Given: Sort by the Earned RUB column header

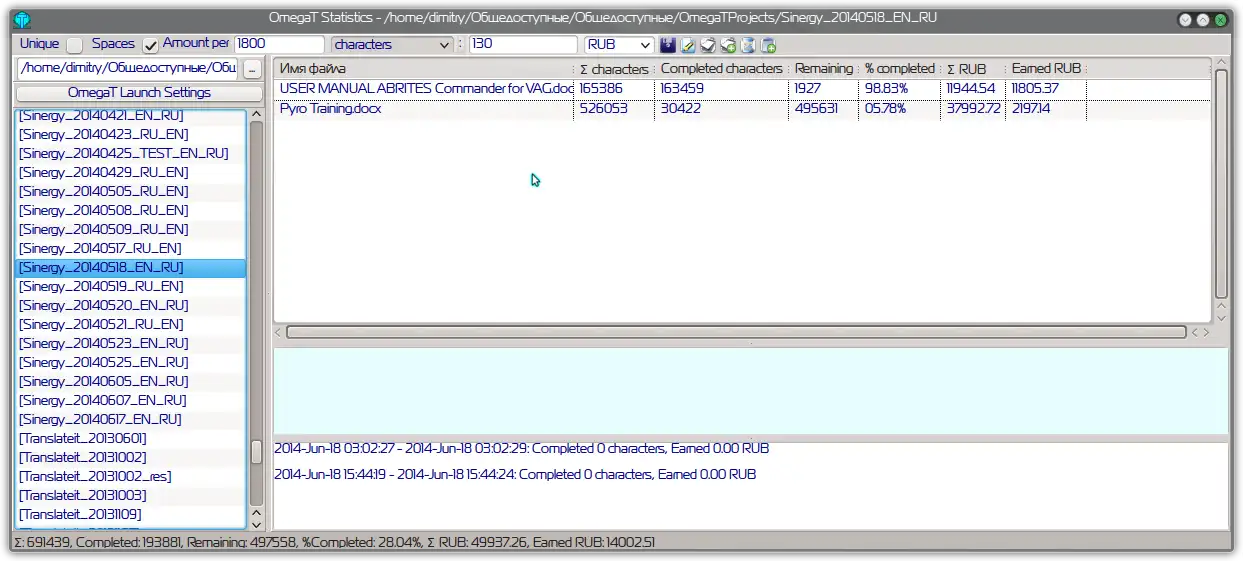Looking at the screenshot, I should coord(1045,69).
